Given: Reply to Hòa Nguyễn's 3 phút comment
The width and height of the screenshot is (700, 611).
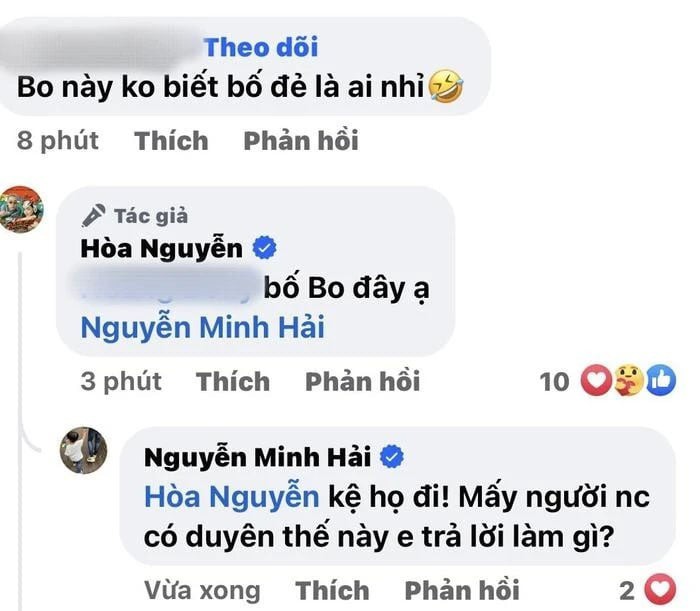Looking at the screenshot, I should click(362, 382).
